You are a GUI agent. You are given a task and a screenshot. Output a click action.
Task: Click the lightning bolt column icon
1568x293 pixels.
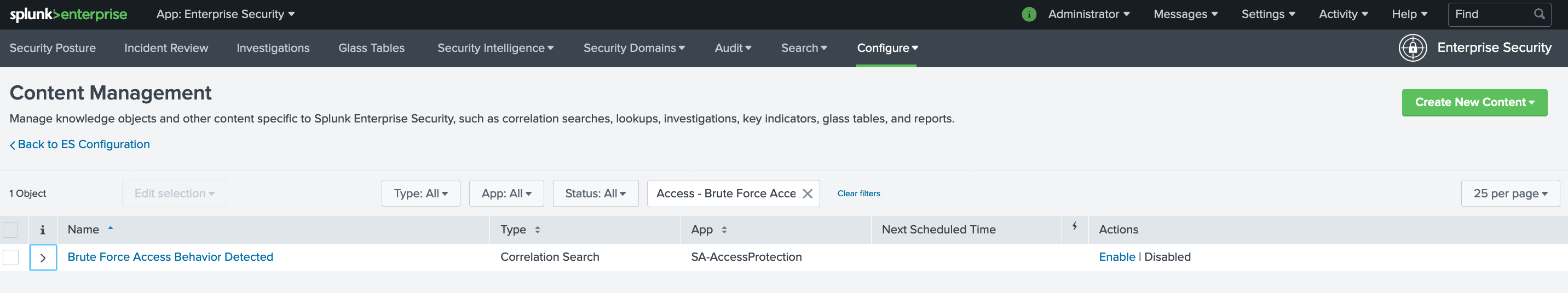click(1074, 226)
